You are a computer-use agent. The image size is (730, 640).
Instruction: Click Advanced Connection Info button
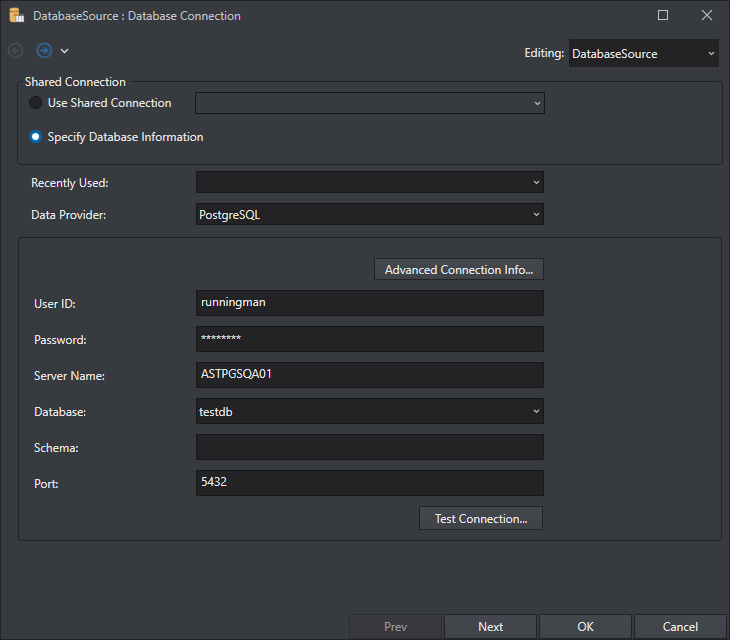458,270
